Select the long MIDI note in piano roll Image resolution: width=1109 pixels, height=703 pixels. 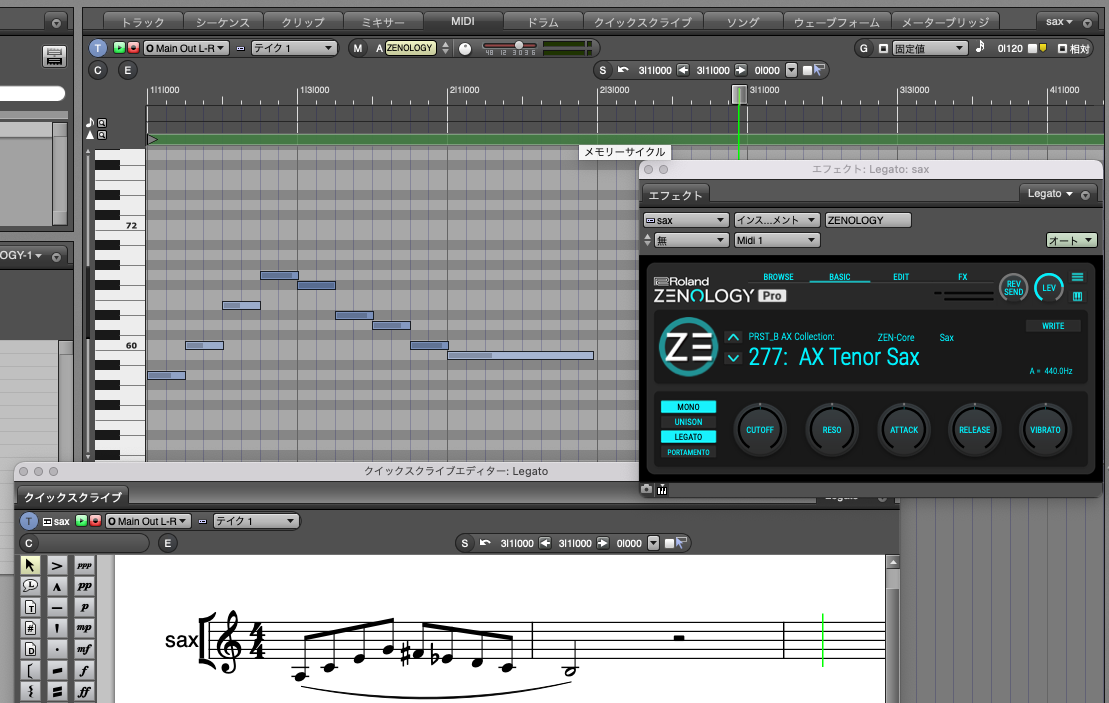[521, 356]
